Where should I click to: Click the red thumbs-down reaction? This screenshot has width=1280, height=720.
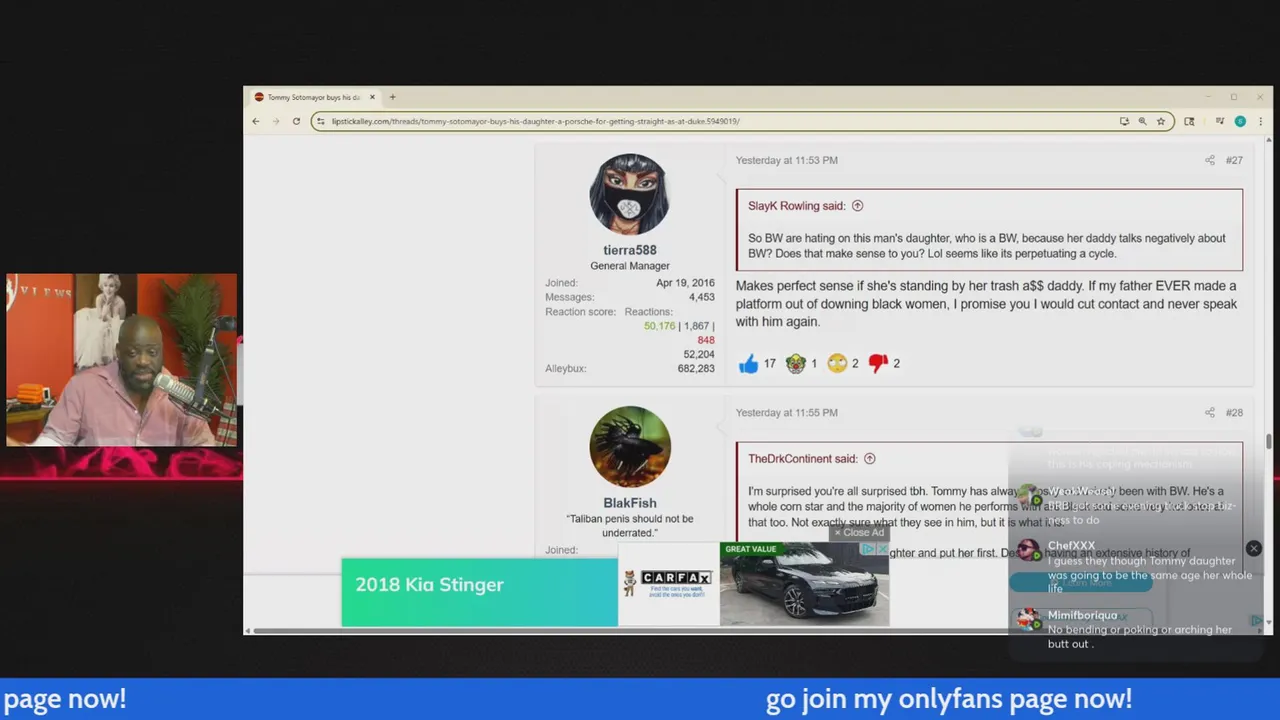click(x=878, y=363)
